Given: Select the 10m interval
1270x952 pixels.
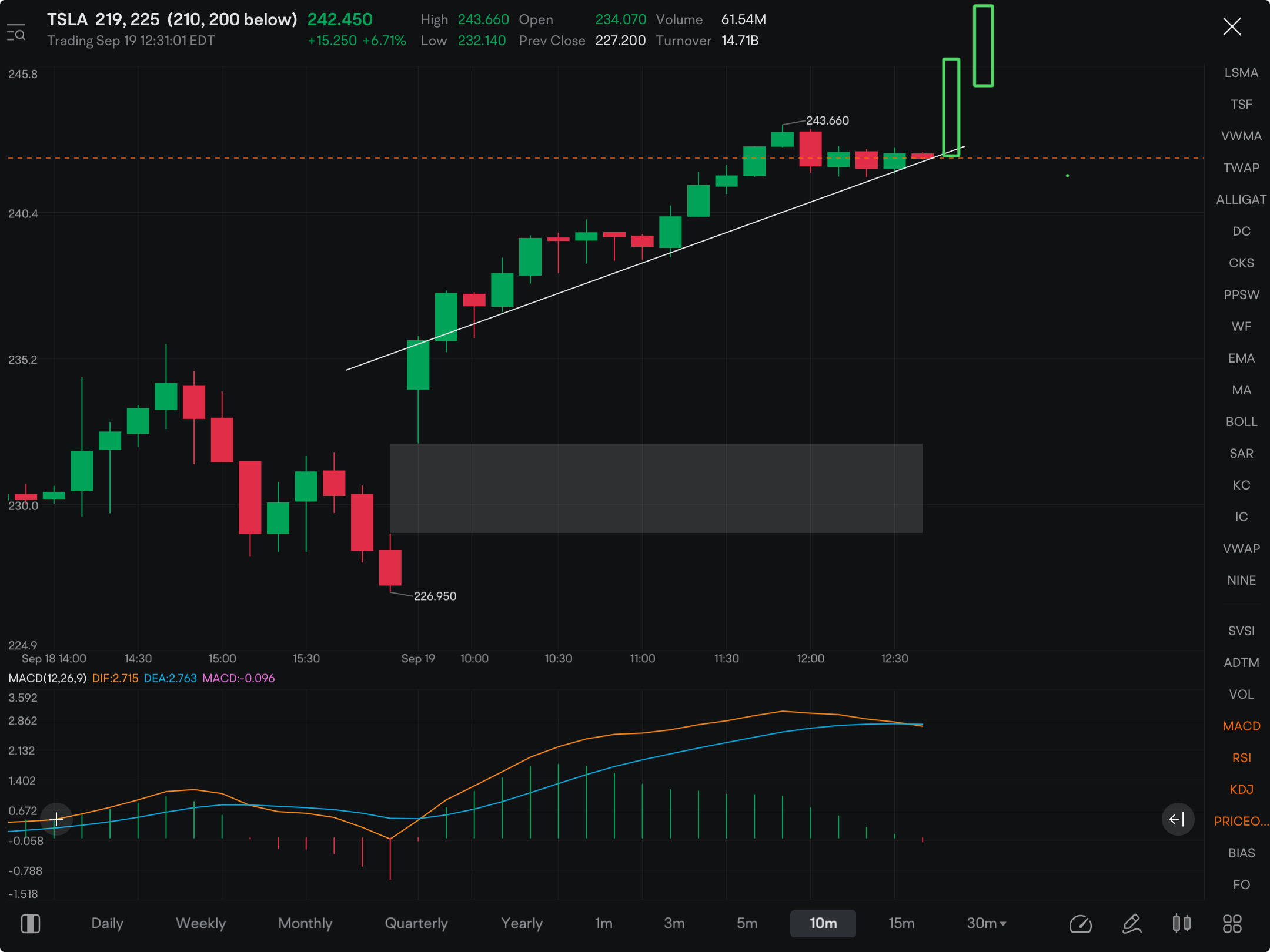Looking at the screenshot, I should (x=823, y=923).
